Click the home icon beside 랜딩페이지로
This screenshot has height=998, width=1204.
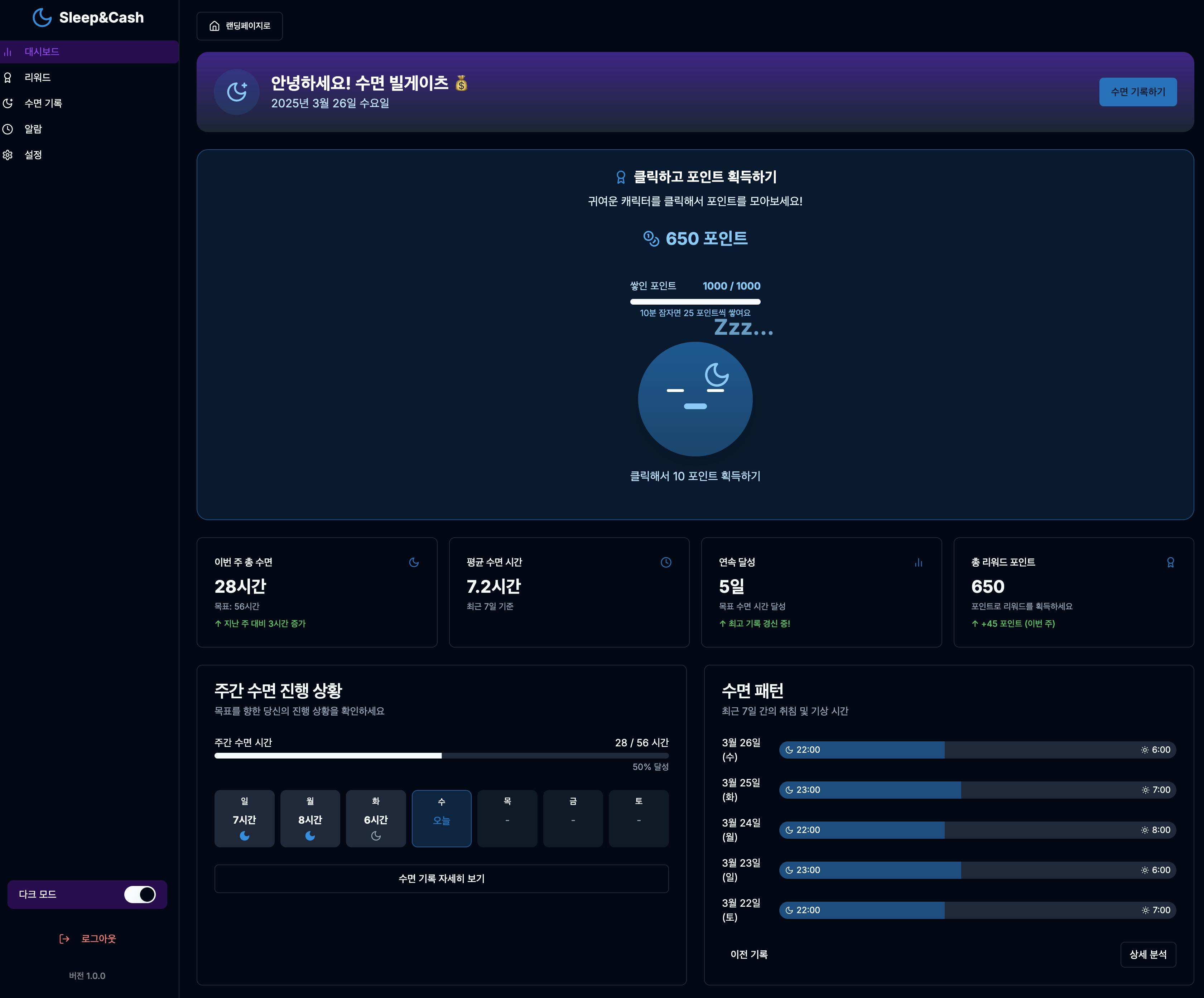pyautogui.click(x=215, y=26)
